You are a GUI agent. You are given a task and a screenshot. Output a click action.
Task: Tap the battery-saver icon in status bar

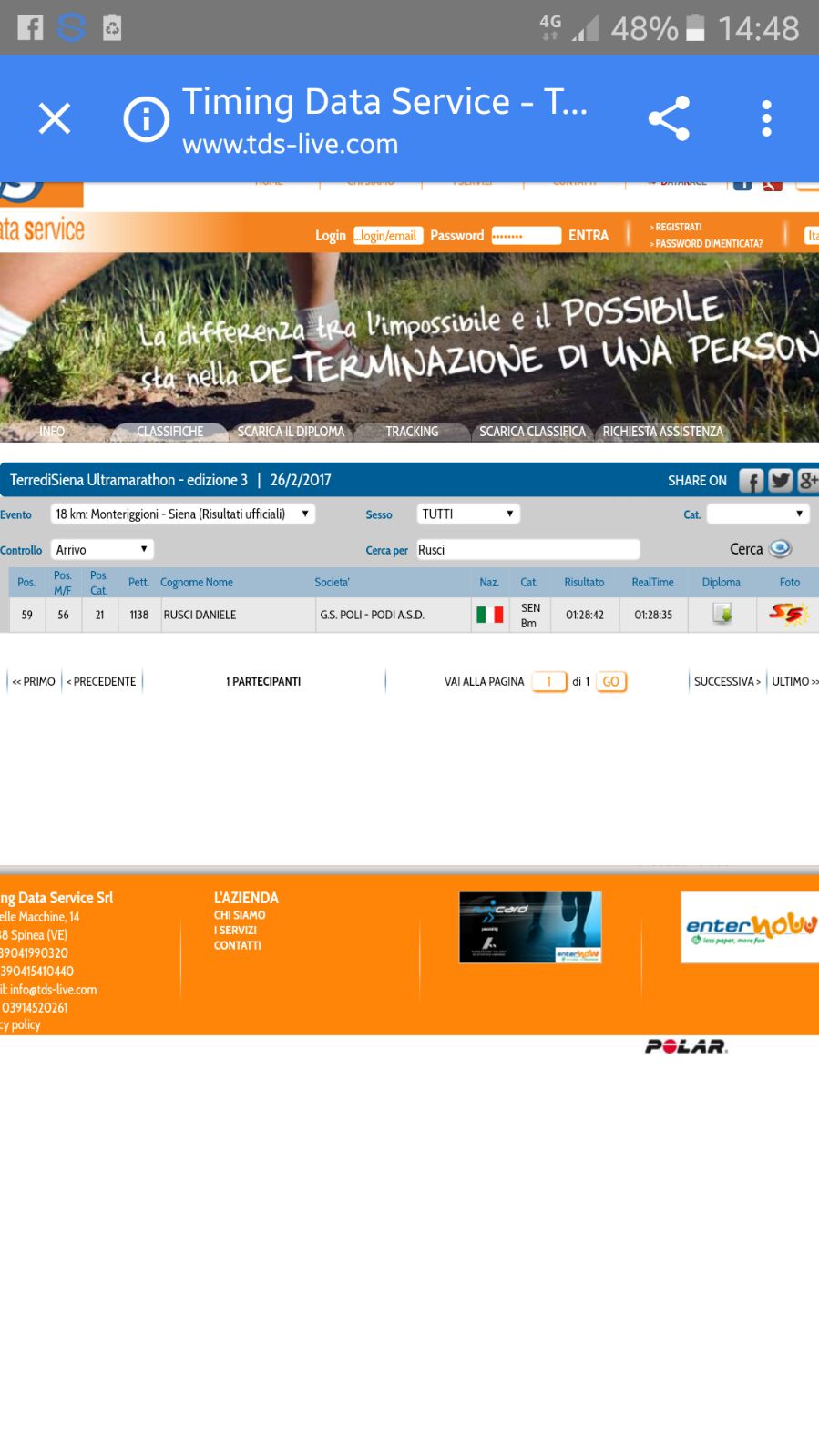(x=112, y=27)
